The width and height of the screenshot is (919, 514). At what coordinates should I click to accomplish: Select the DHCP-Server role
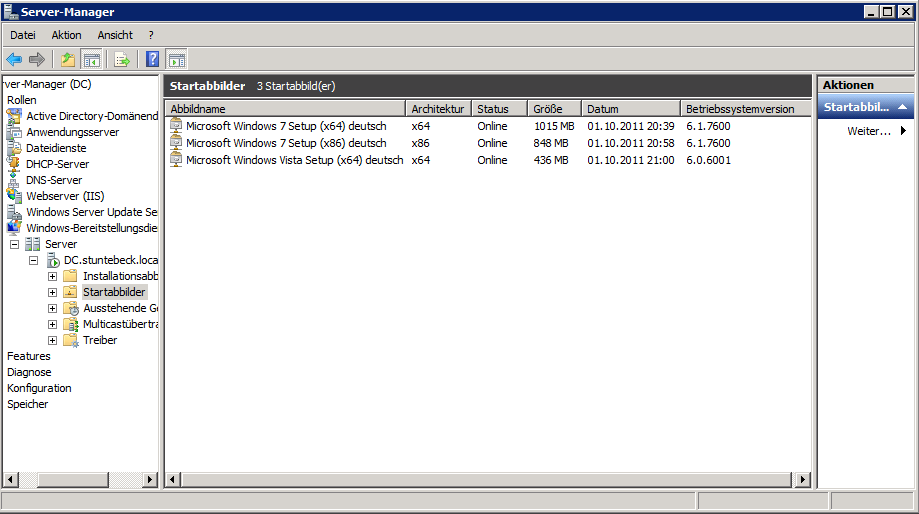click(57, 164)
